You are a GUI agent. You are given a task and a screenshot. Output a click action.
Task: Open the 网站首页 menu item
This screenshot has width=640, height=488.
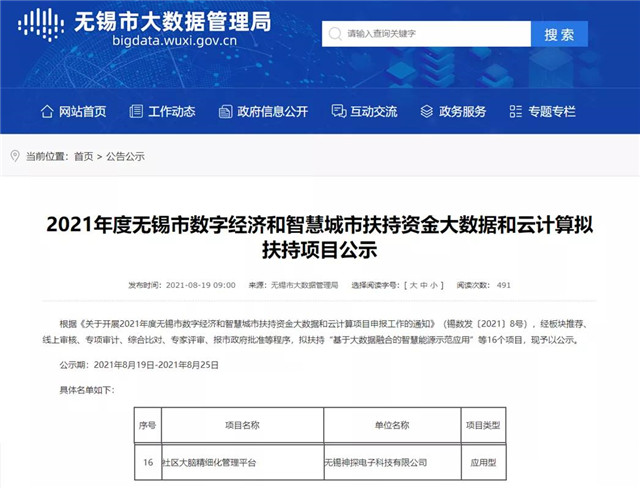[x=81, y=111]
